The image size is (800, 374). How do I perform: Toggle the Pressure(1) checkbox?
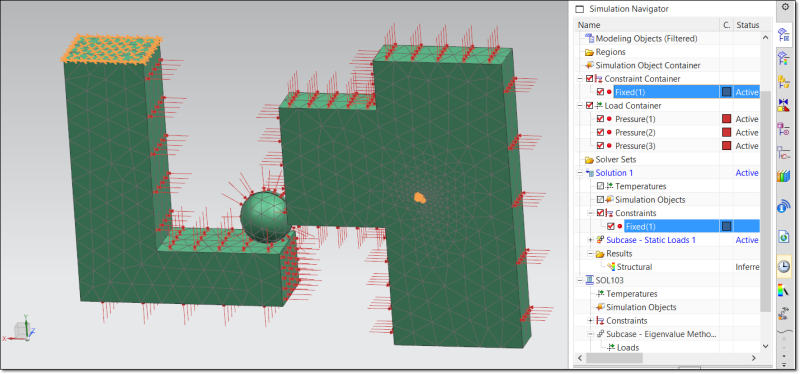pos(601,119)
